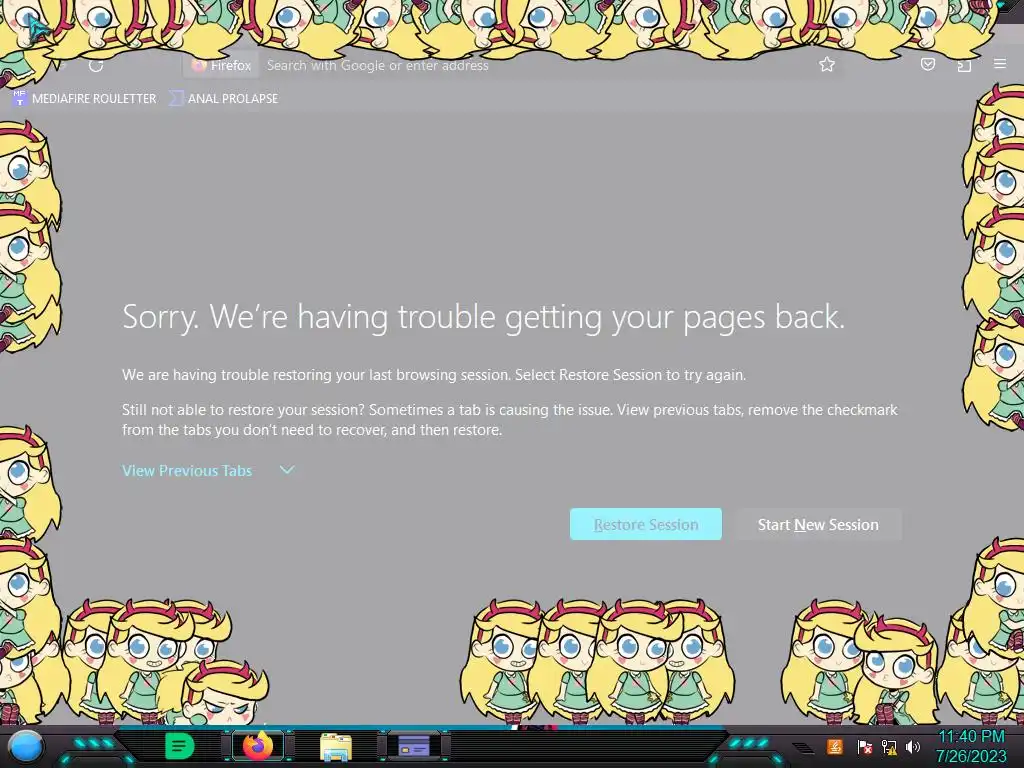
Task: Reload the page with the refresh icon
Action: click(96, 65)
